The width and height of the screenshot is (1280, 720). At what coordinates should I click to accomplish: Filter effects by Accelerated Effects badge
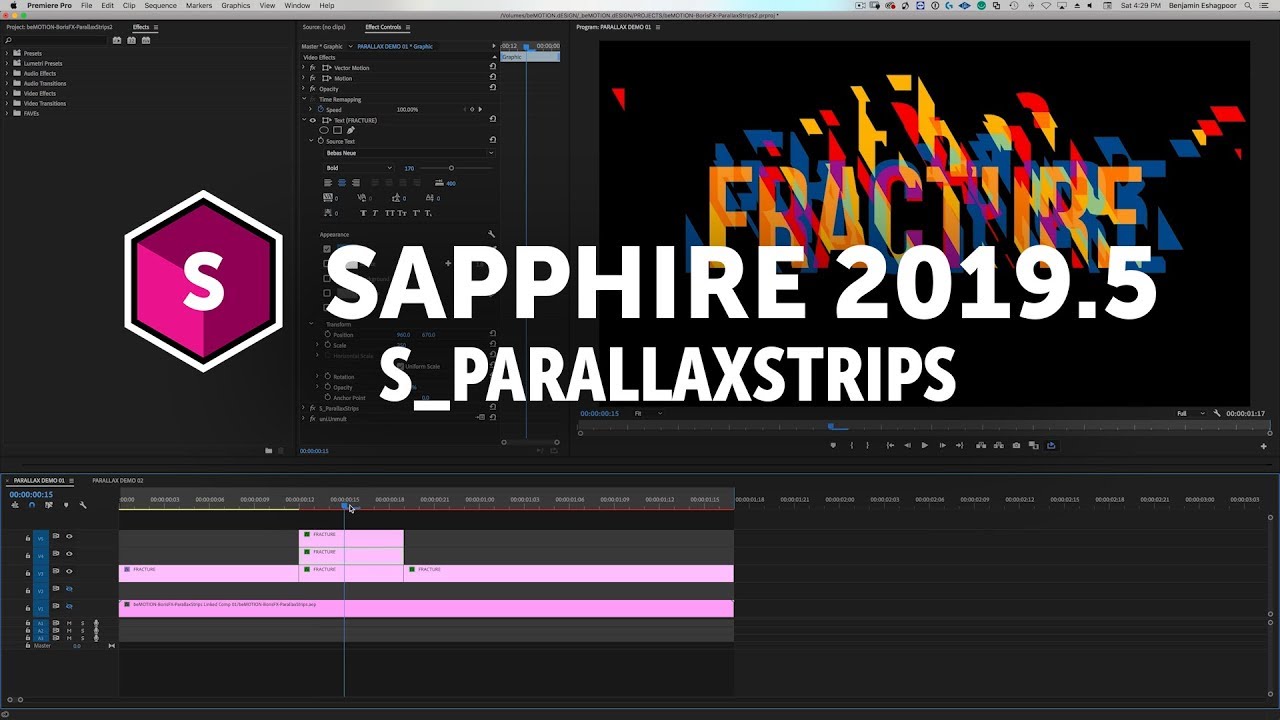coord(117,40)
